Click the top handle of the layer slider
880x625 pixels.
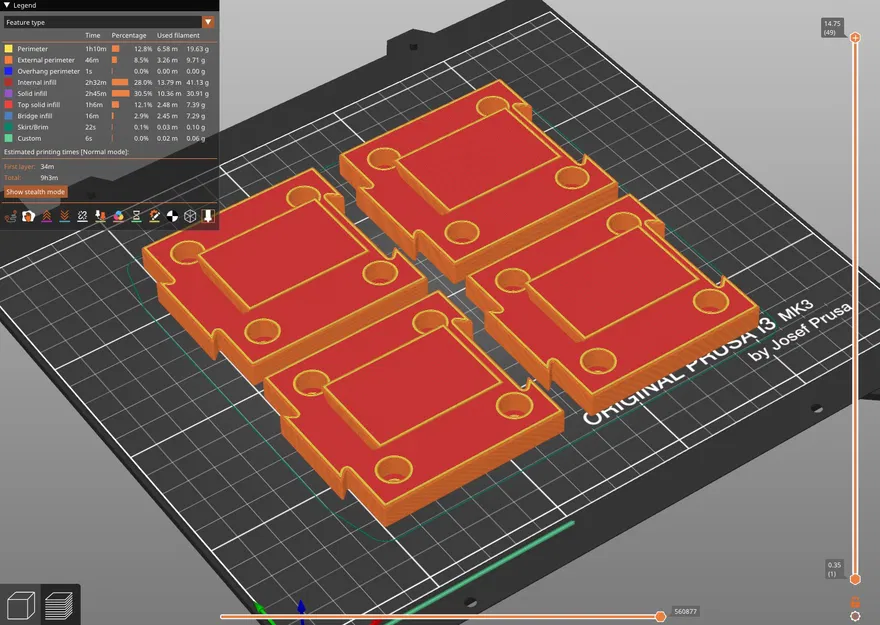pyautogui.click(x=855, y=38)
